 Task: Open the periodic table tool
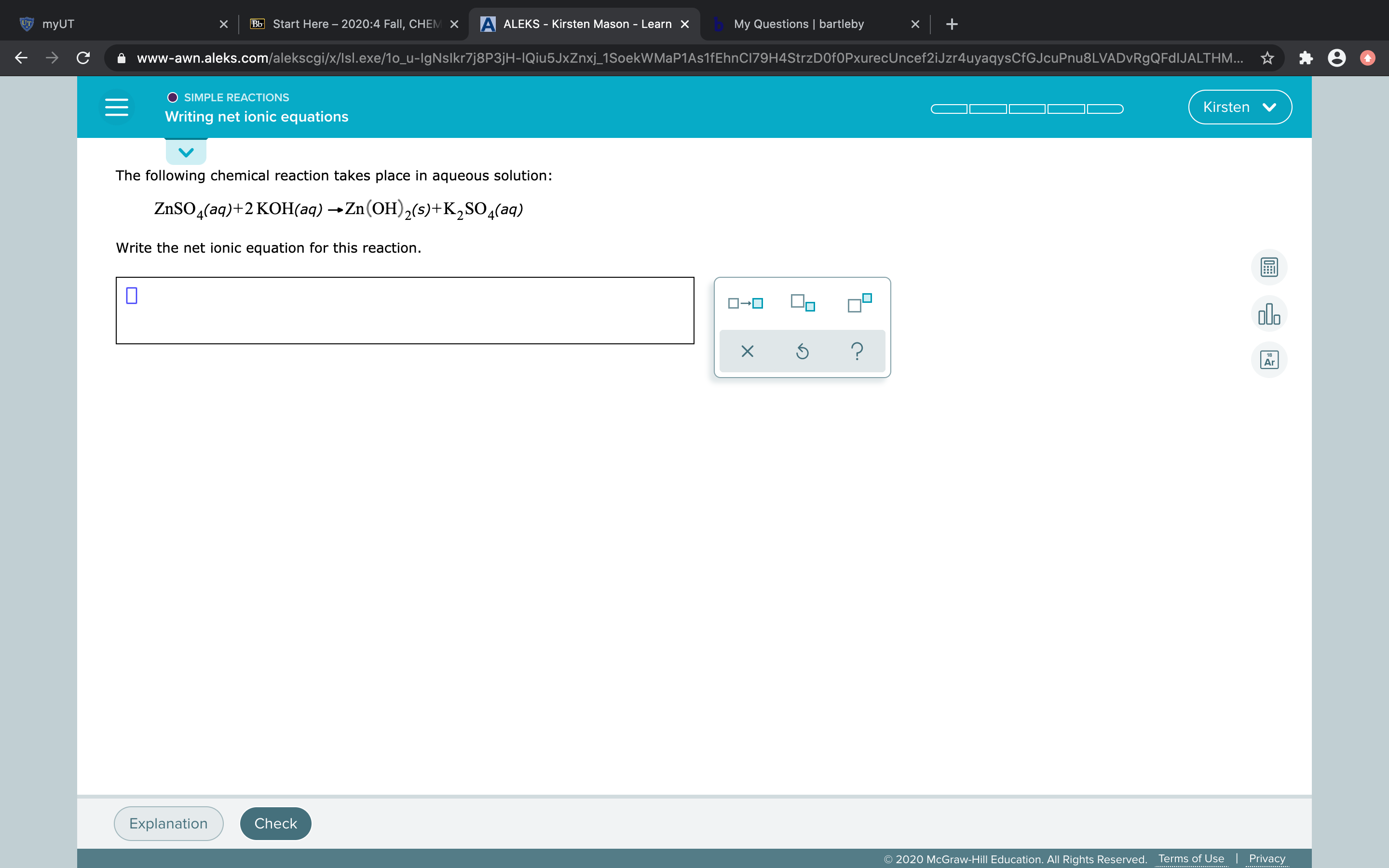point(1268,359)
